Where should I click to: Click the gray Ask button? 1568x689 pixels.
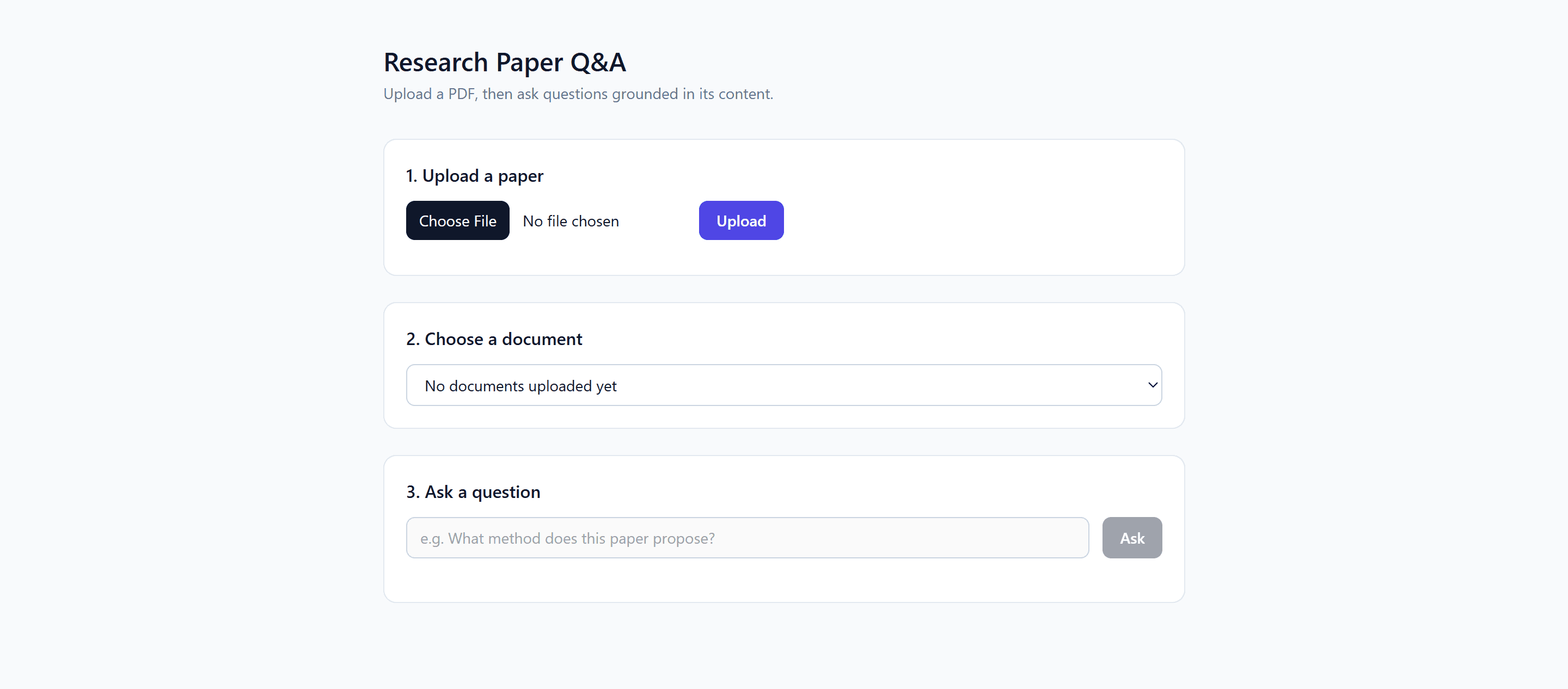(1131, 538)
